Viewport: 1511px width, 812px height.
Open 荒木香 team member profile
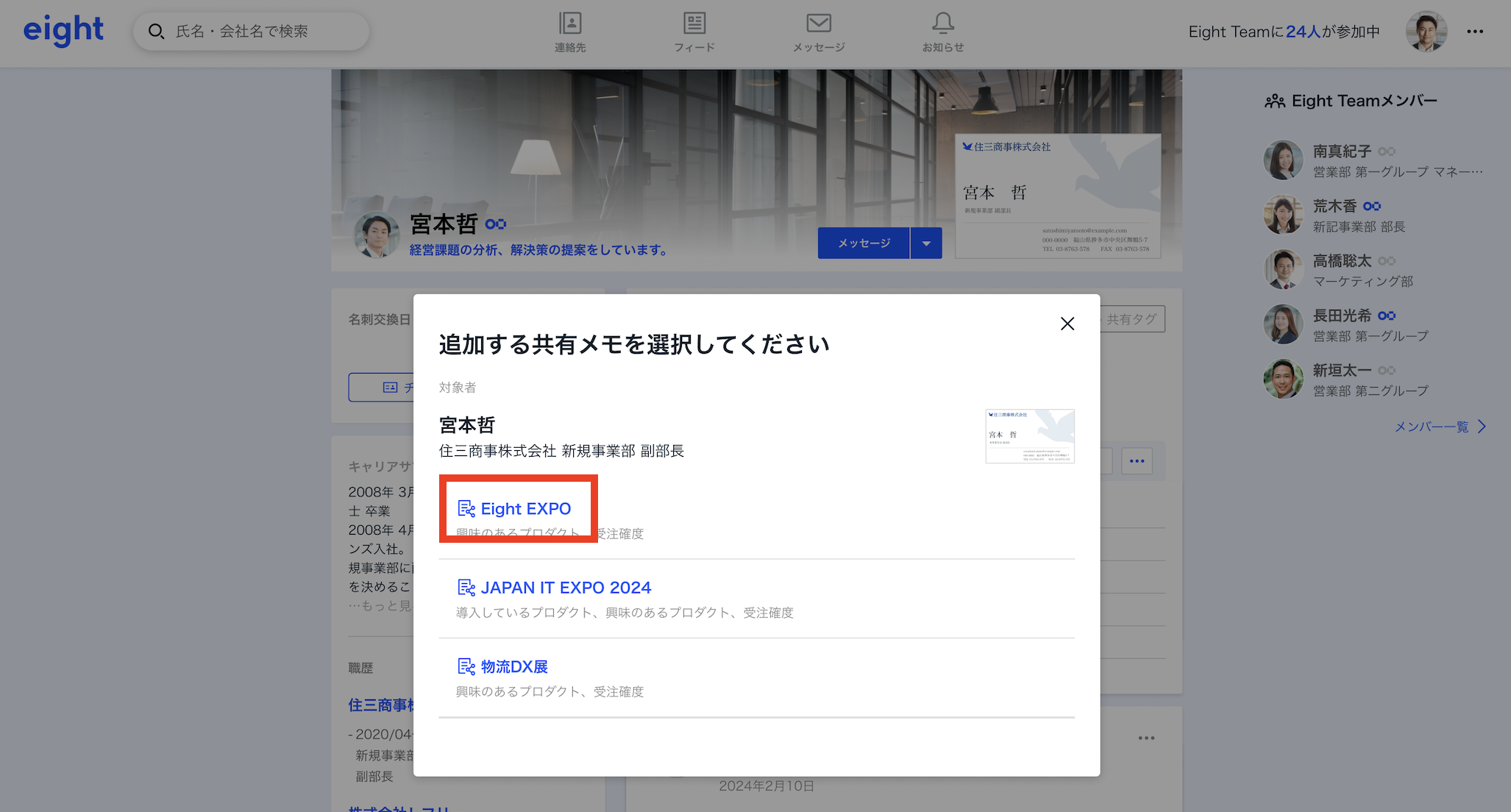coord(1334,207)
